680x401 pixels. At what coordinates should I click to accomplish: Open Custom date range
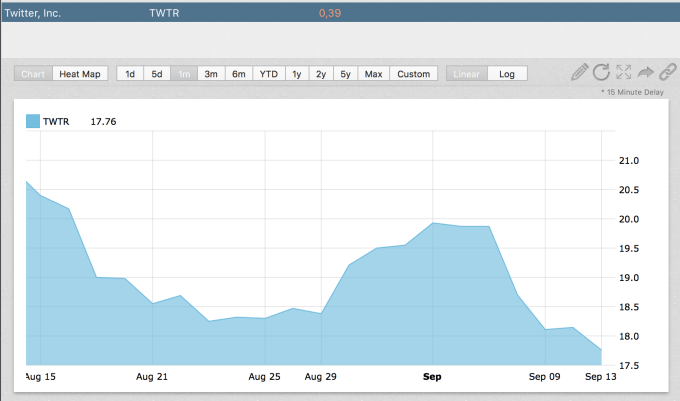(x=413, y=74)
